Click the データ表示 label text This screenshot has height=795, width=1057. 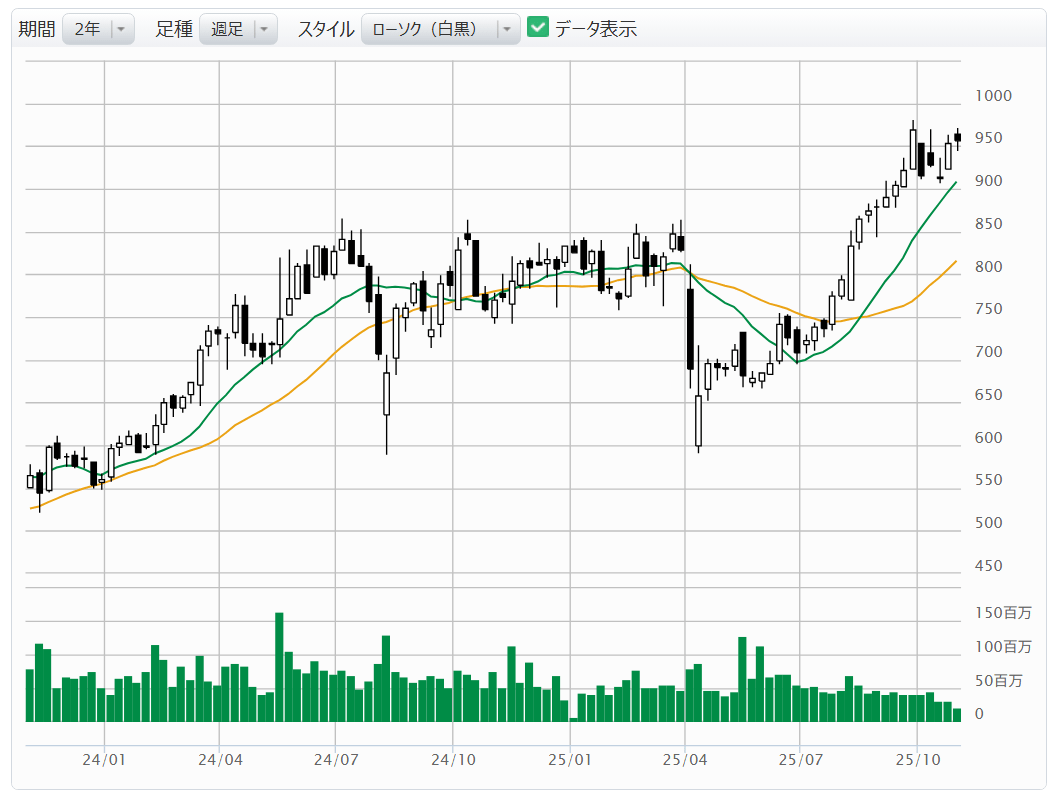point(596,29)
